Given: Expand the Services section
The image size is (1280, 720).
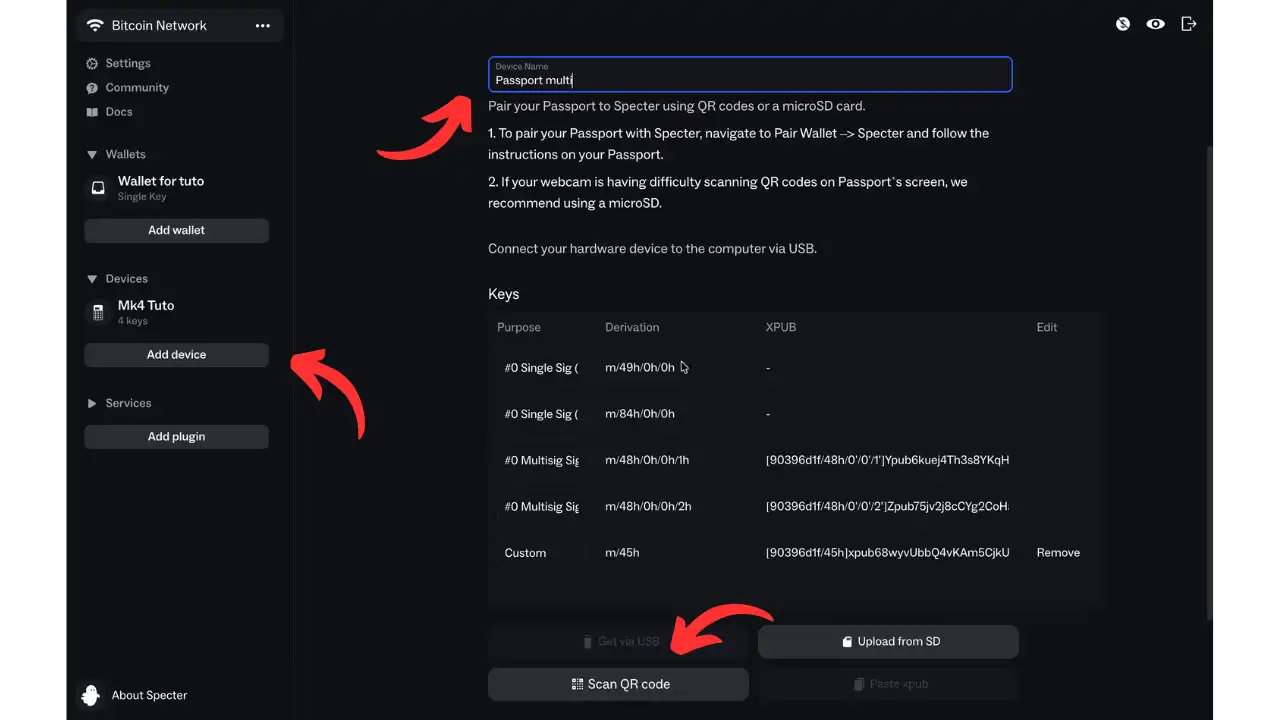Looking at the screenshot, I should click(119, 403).
